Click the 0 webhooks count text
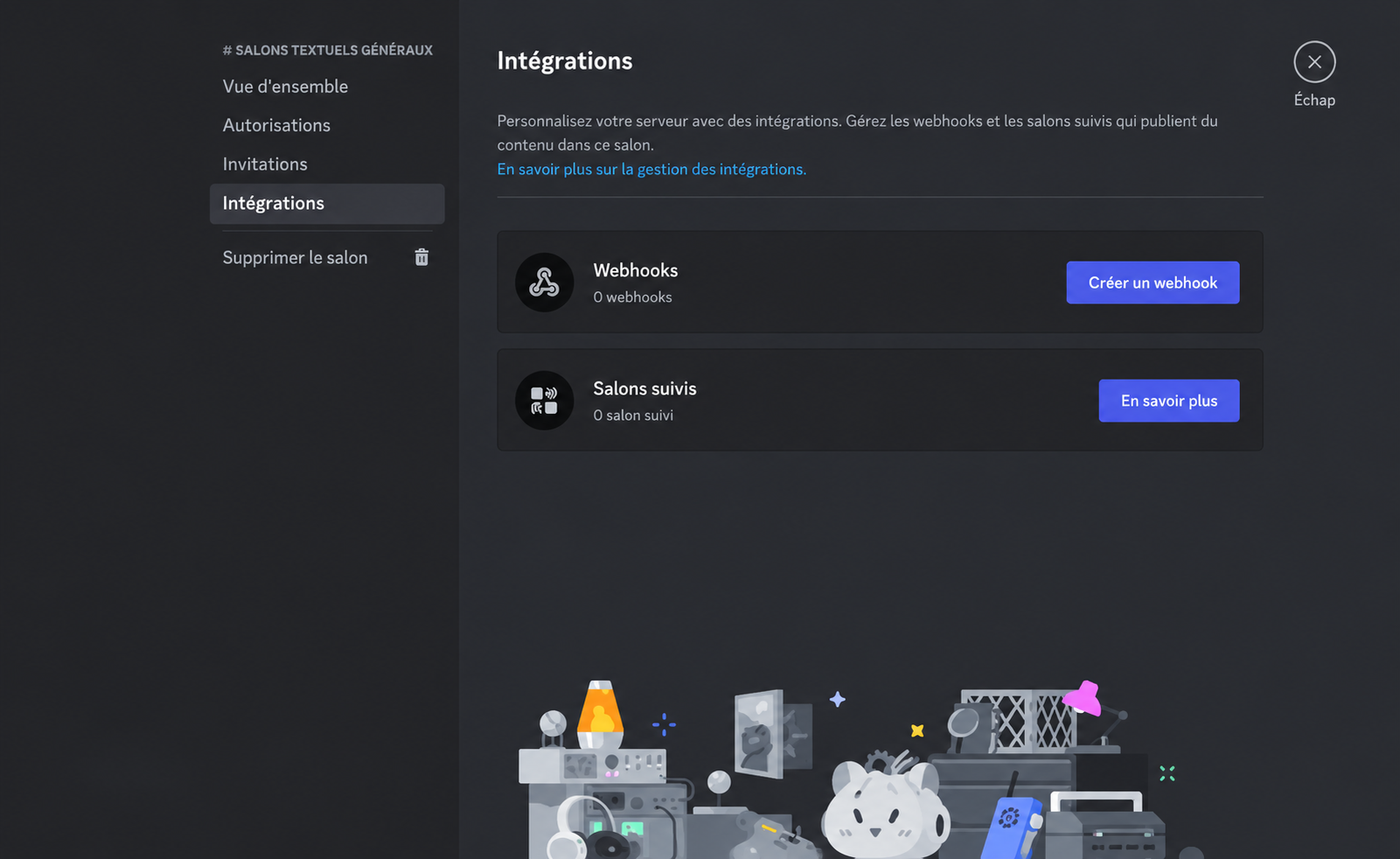This screenshot has height=859, width=1400. [x=632, y=297]
